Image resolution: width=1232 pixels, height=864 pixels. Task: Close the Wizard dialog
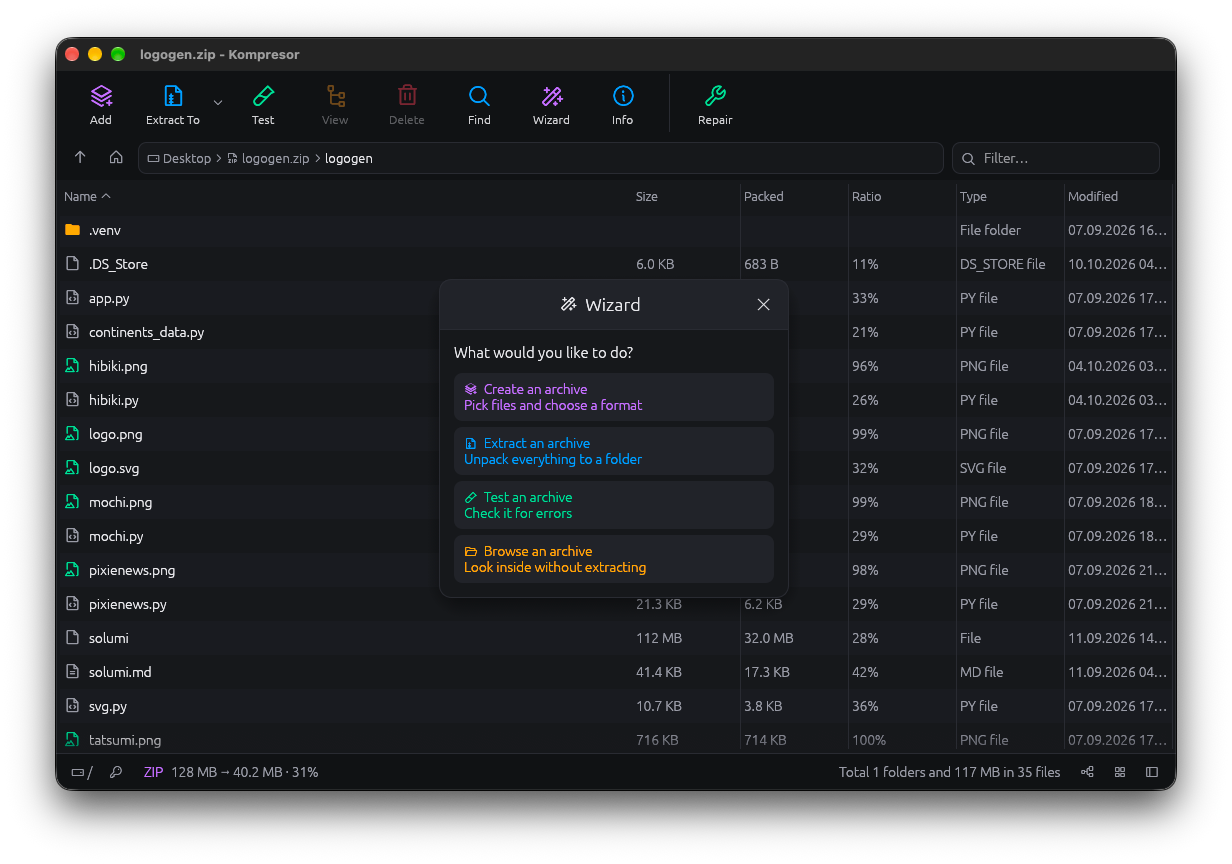pos(763,305)
